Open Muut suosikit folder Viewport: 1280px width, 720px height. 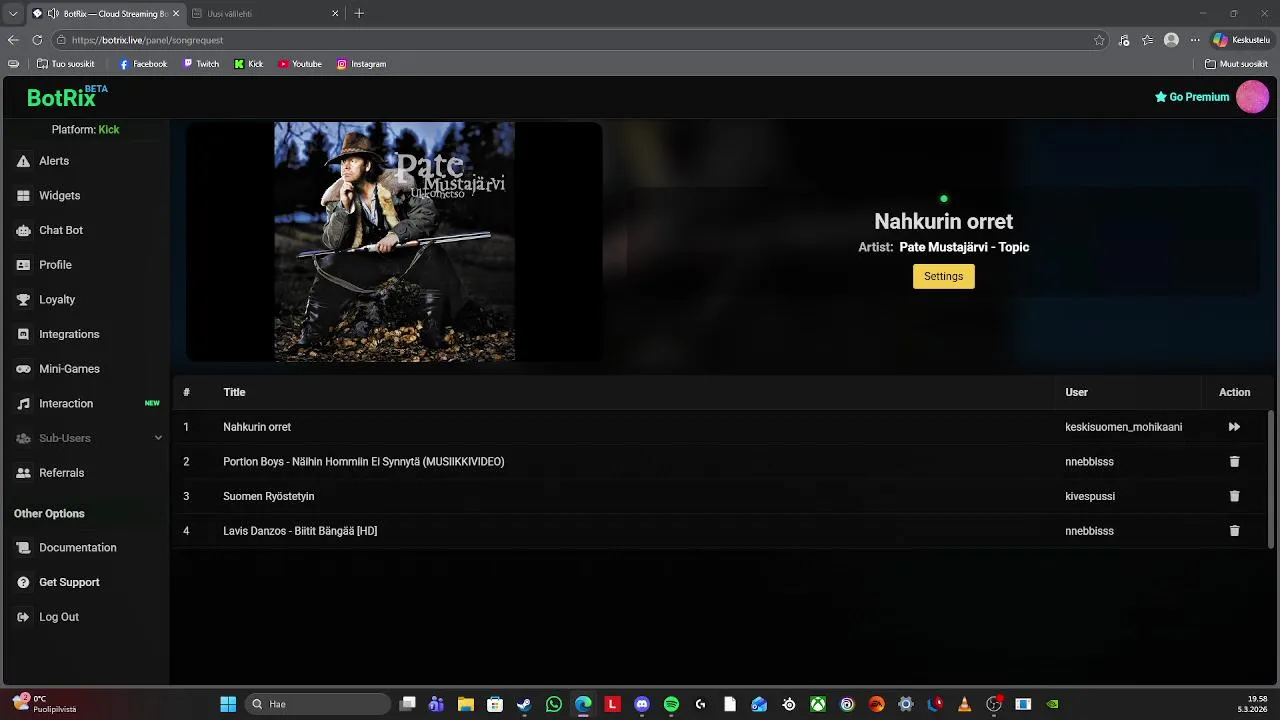[1237, 64]
